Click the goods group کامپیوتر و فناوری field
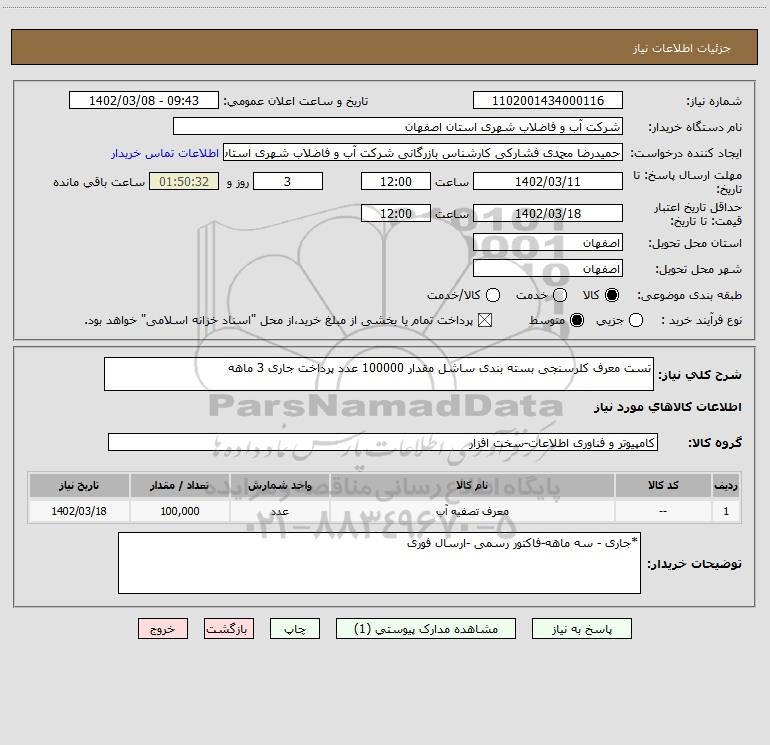This screenshot has height=745, width=770. click(x=383, y=442)
